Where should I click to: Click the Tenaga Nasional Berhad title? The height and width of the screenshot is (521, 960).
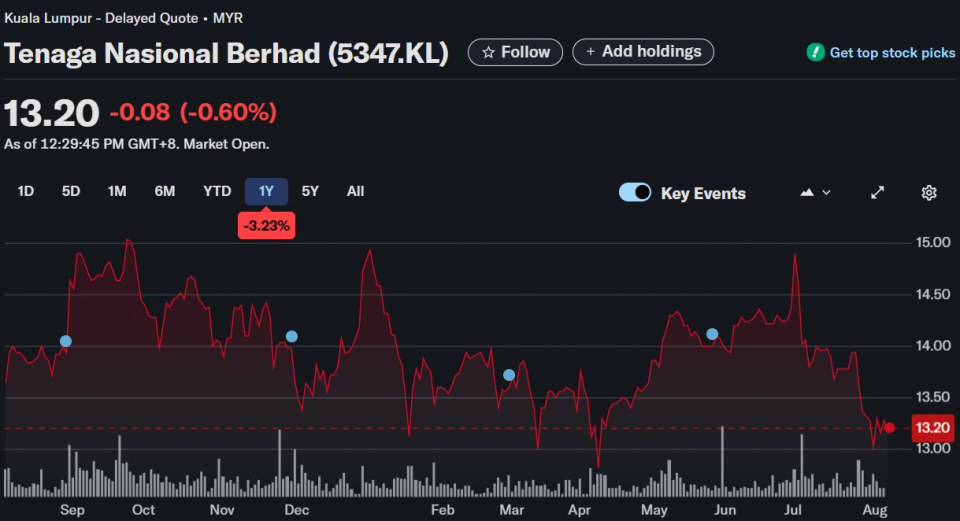click(226, 53)
